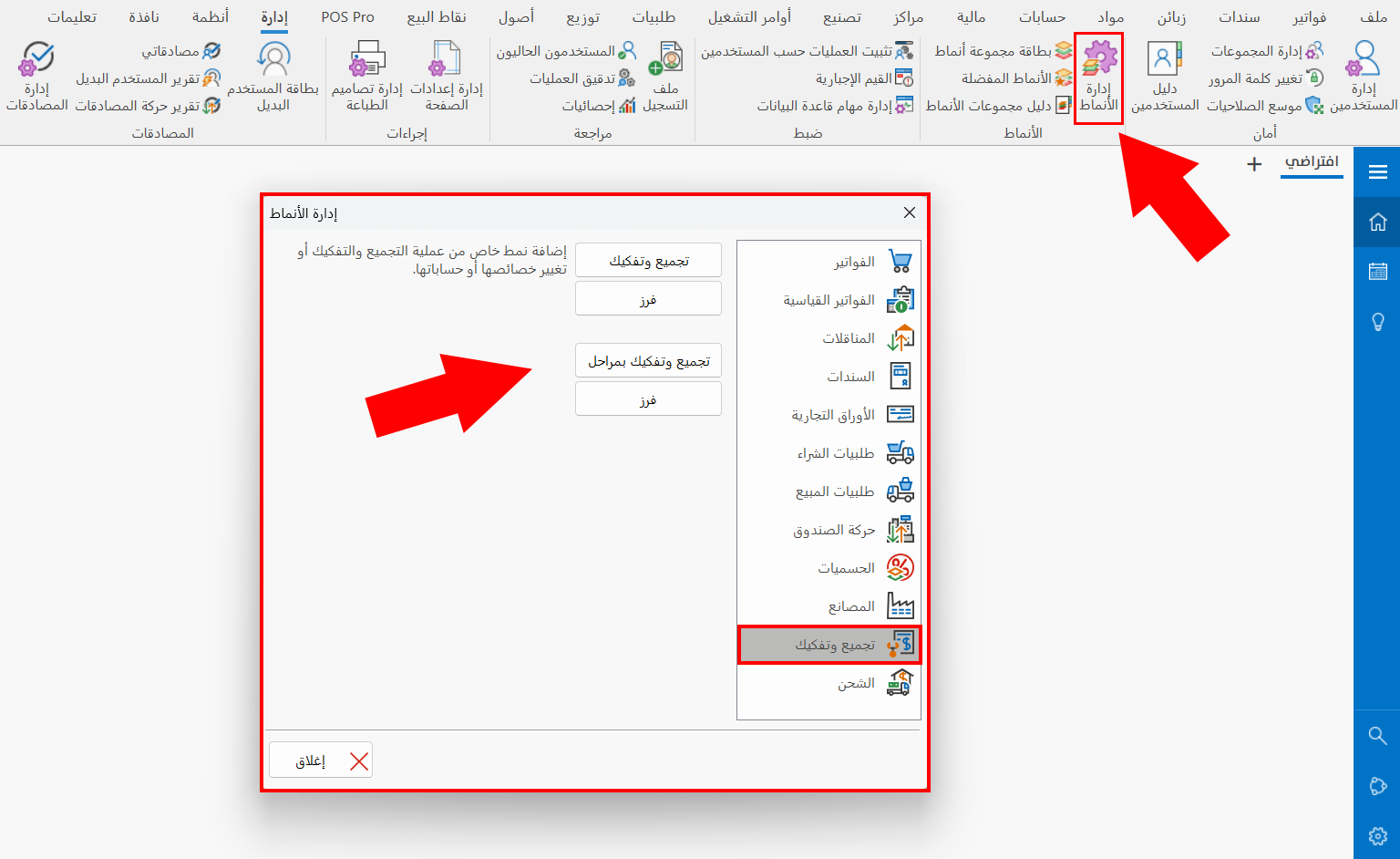
Task: Open إدارة الأنماط in the ribbon
Action: click(1098, 78)
